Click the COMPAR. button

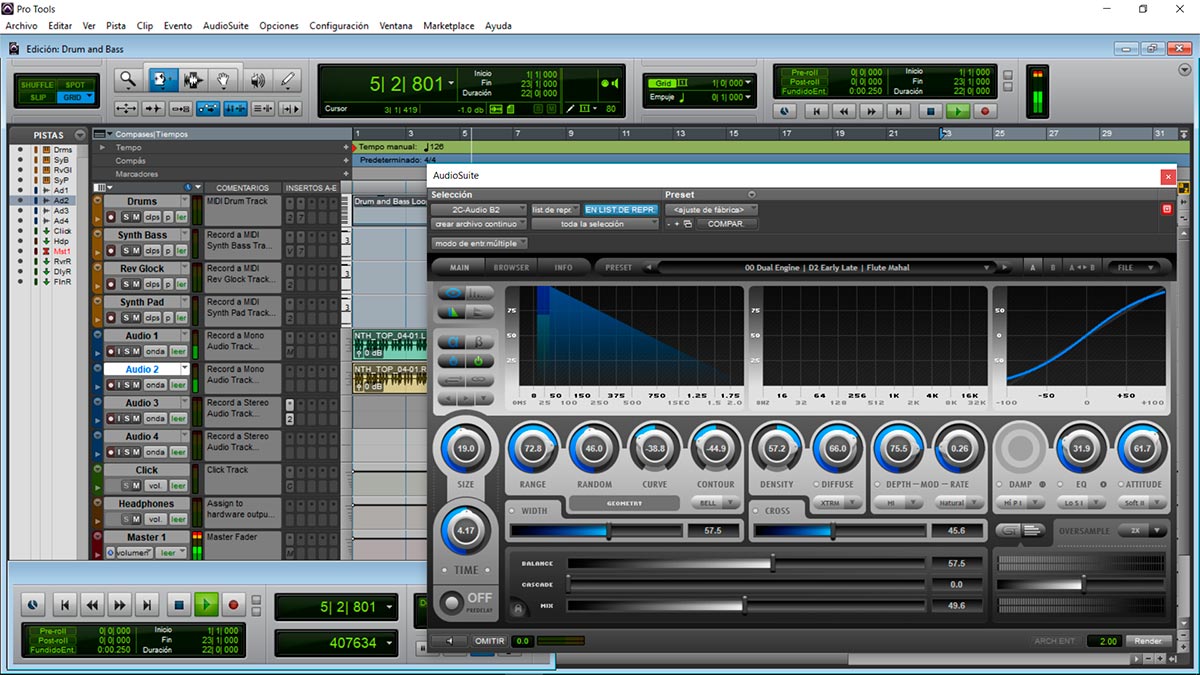click(x=726, y=224)
